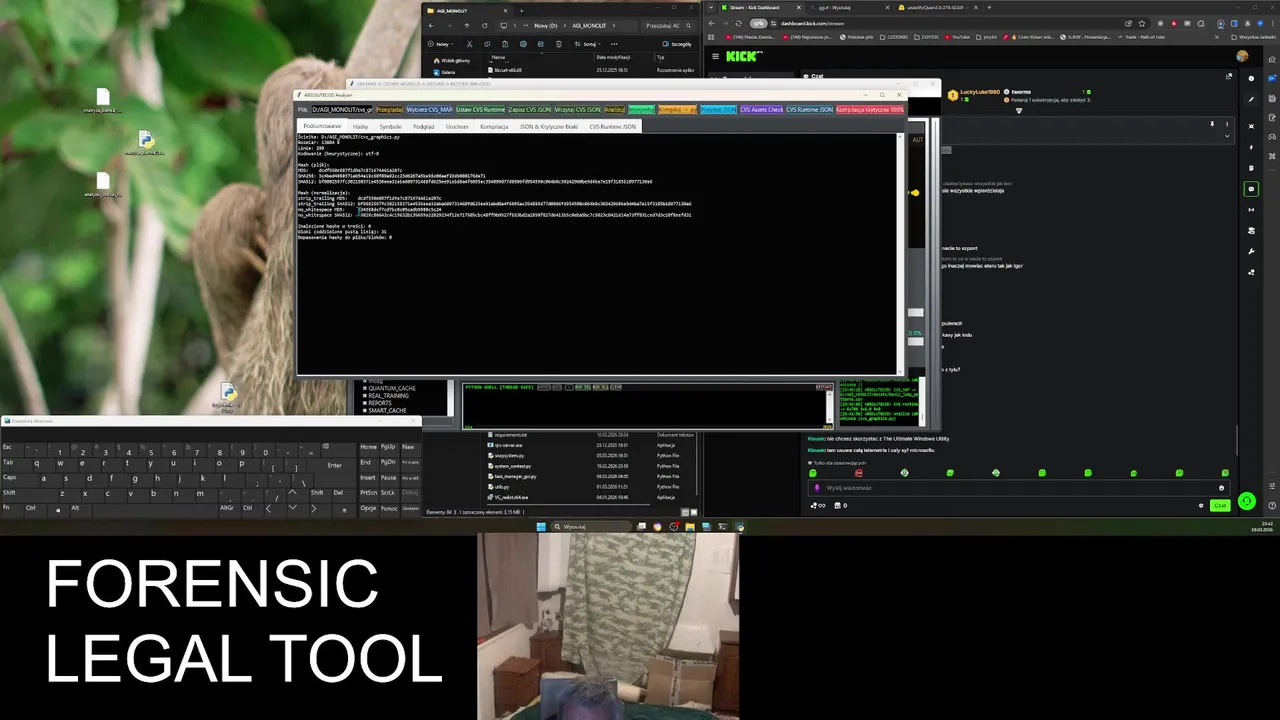1280x720 pixels.
Task: Toggle the ScrLk key on on-screen keyboard
Action: (389, 493)
